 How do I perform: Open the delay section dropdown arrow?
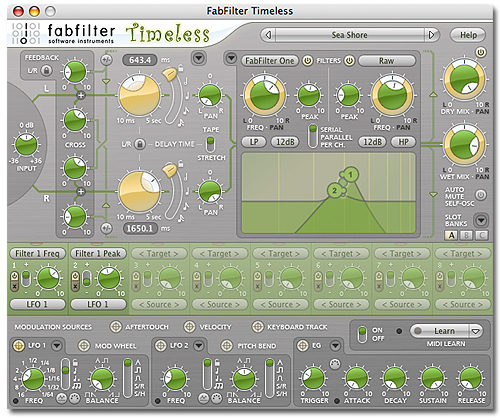[x=199, y=58]
